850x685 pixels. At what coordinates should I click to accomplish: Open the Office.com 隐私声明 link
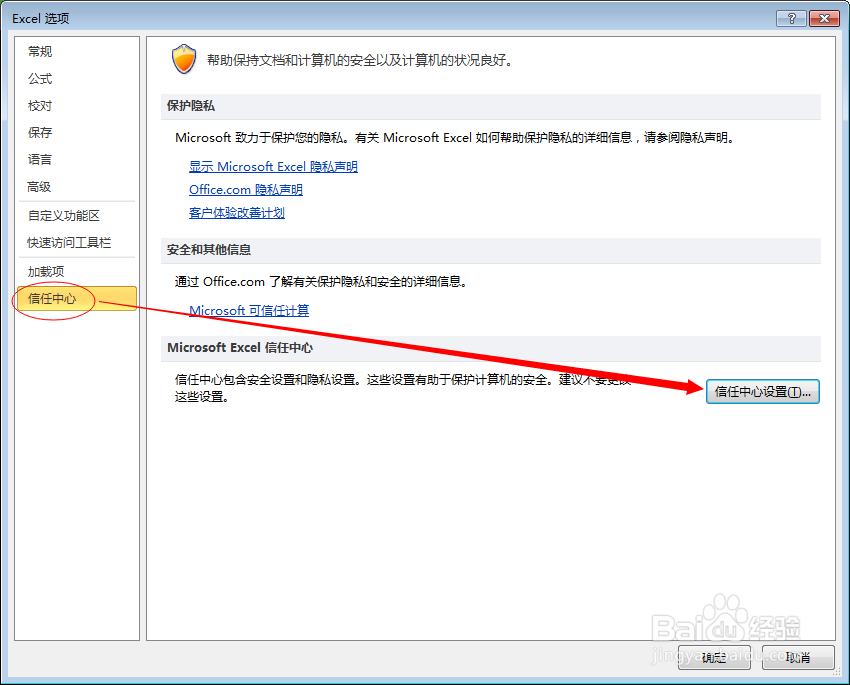tap(246, 190)
